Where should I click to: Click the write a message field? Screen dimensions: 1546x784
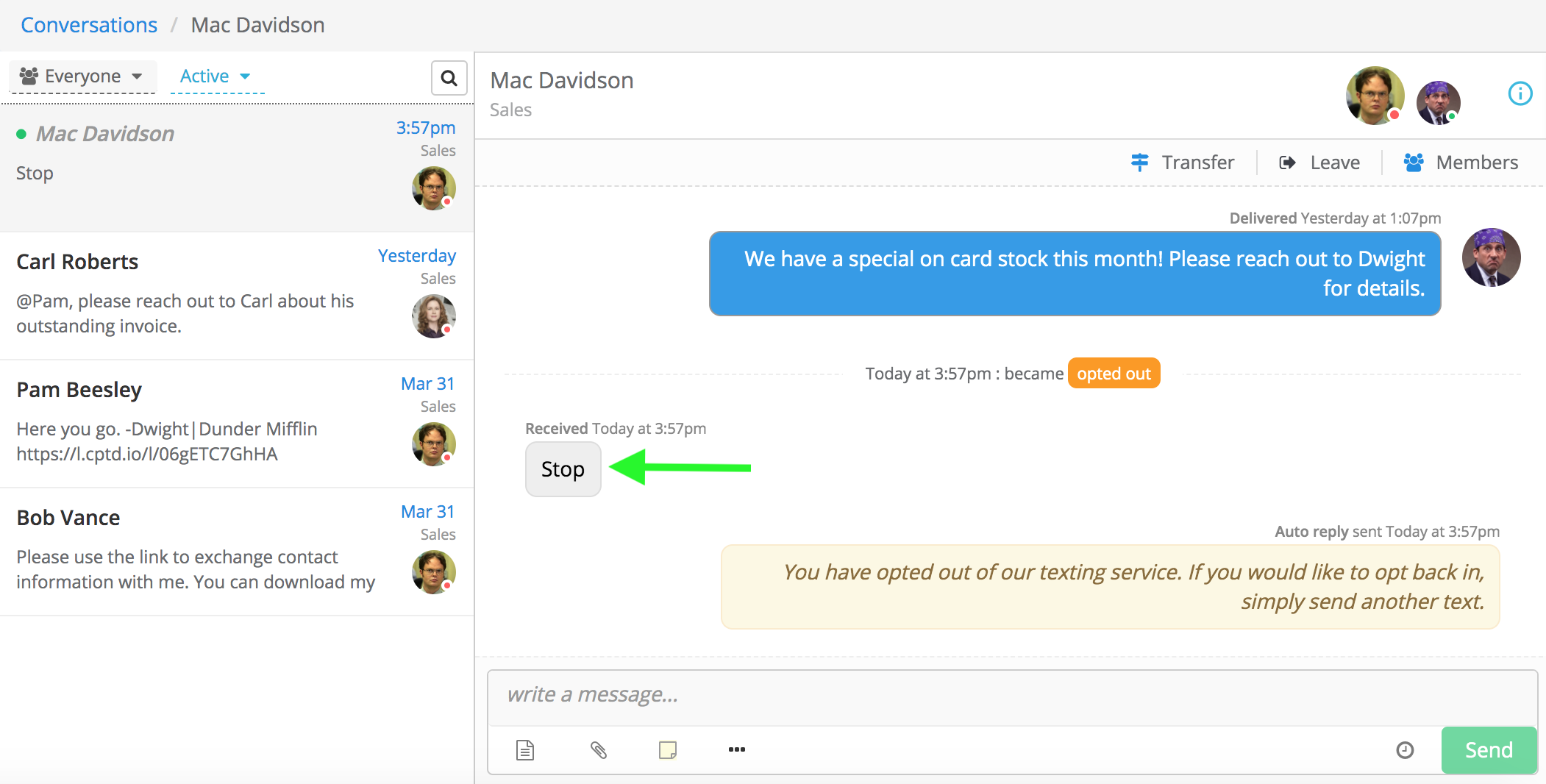1011,695
